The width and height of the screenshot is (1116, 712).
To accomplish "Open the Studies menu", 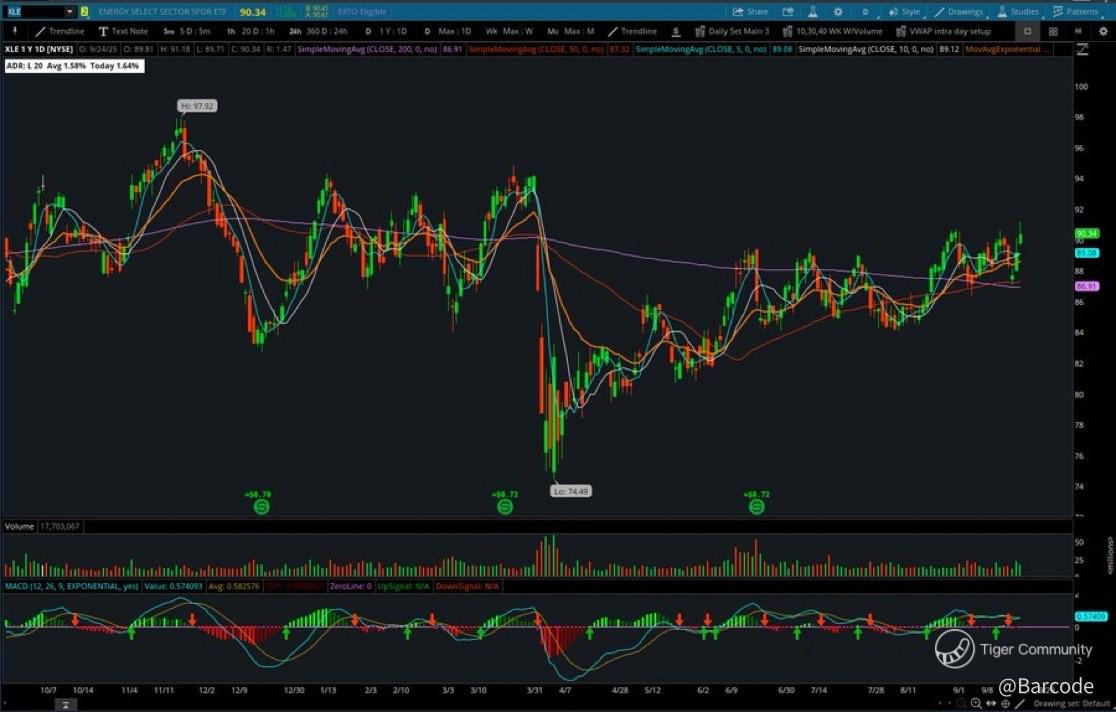I will coord(1018,11).
